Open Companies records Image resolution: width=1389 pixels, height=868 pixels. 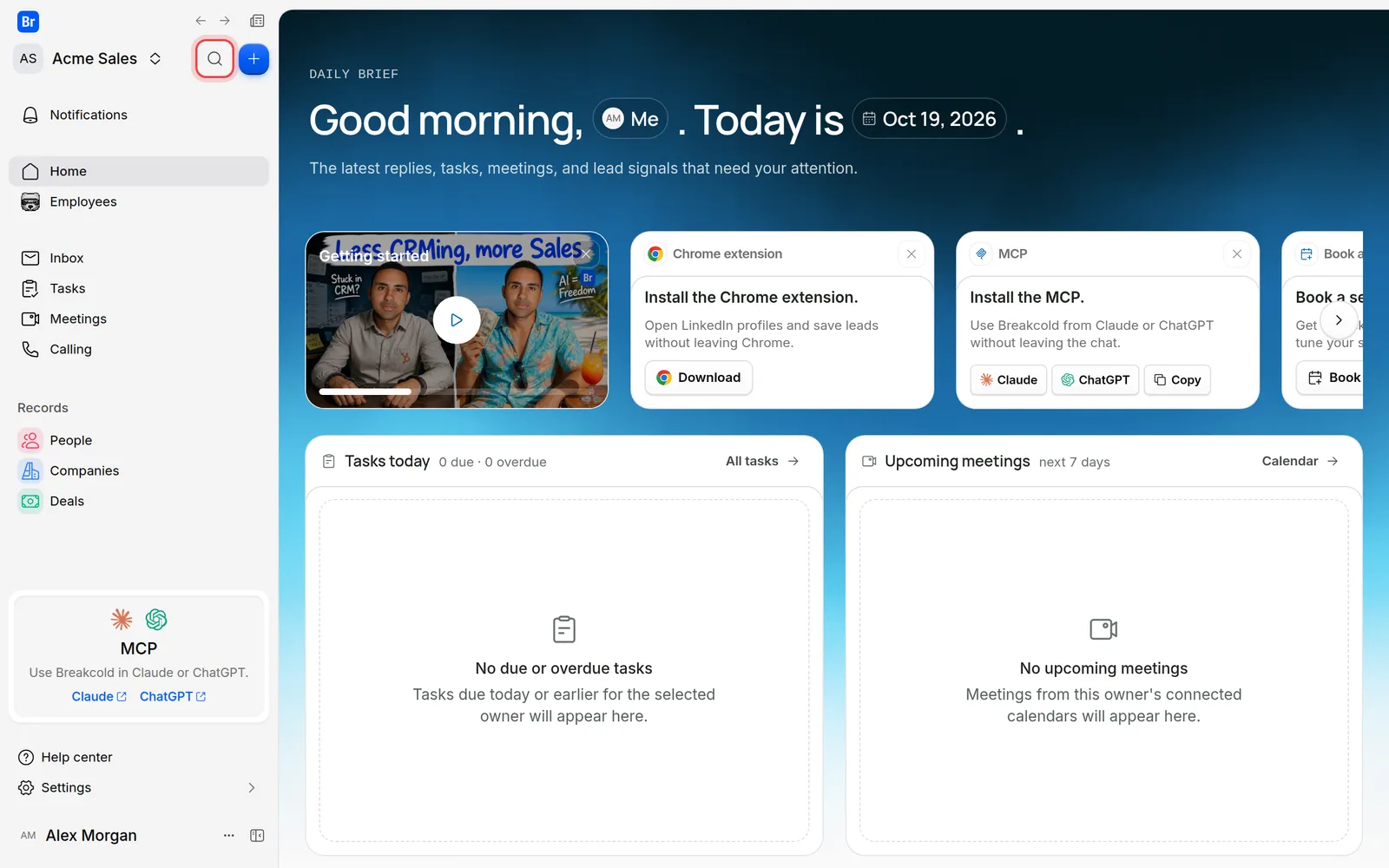[139, 470]
